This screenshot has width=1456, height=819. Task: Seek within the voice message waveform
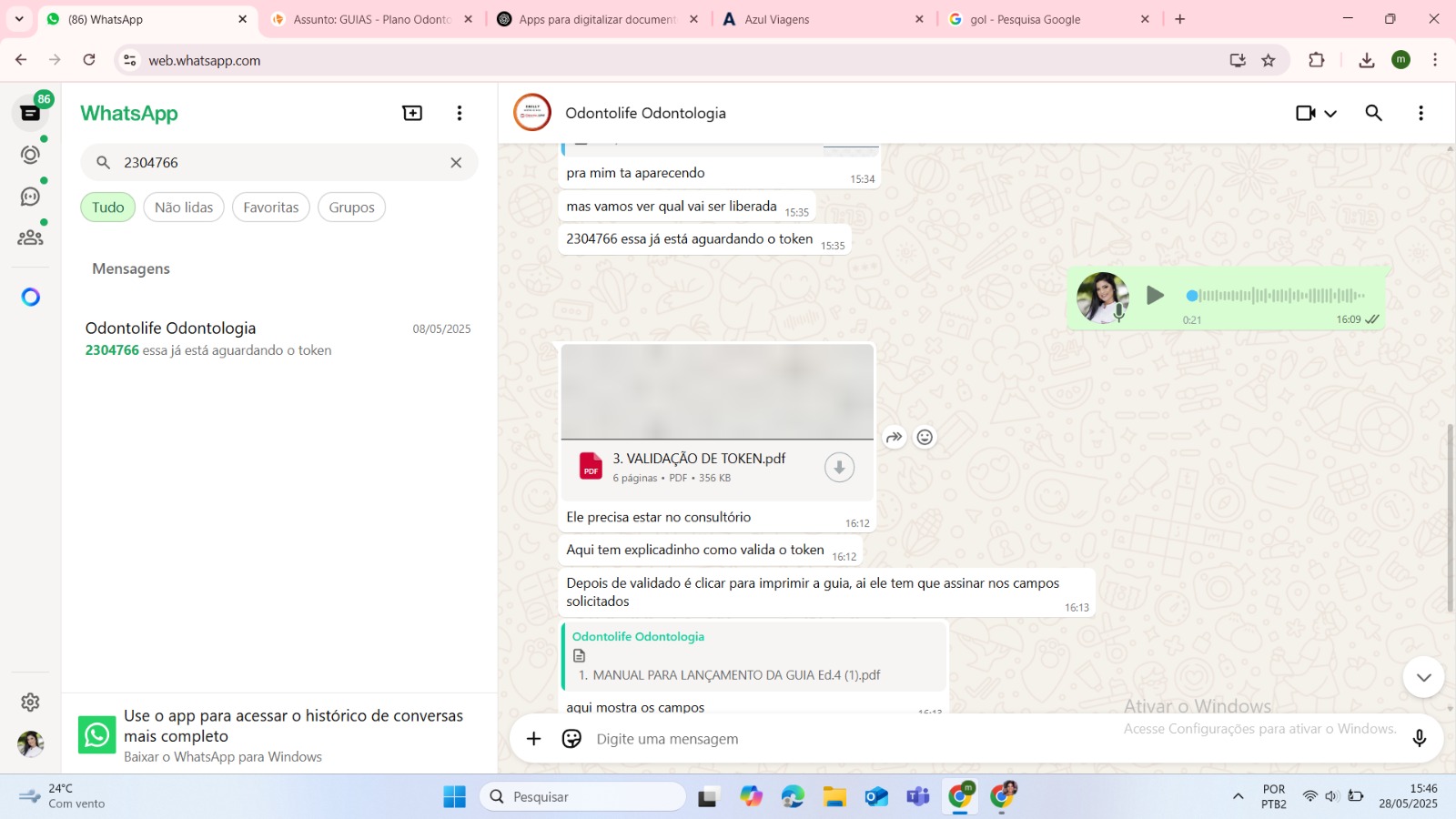1276,296
